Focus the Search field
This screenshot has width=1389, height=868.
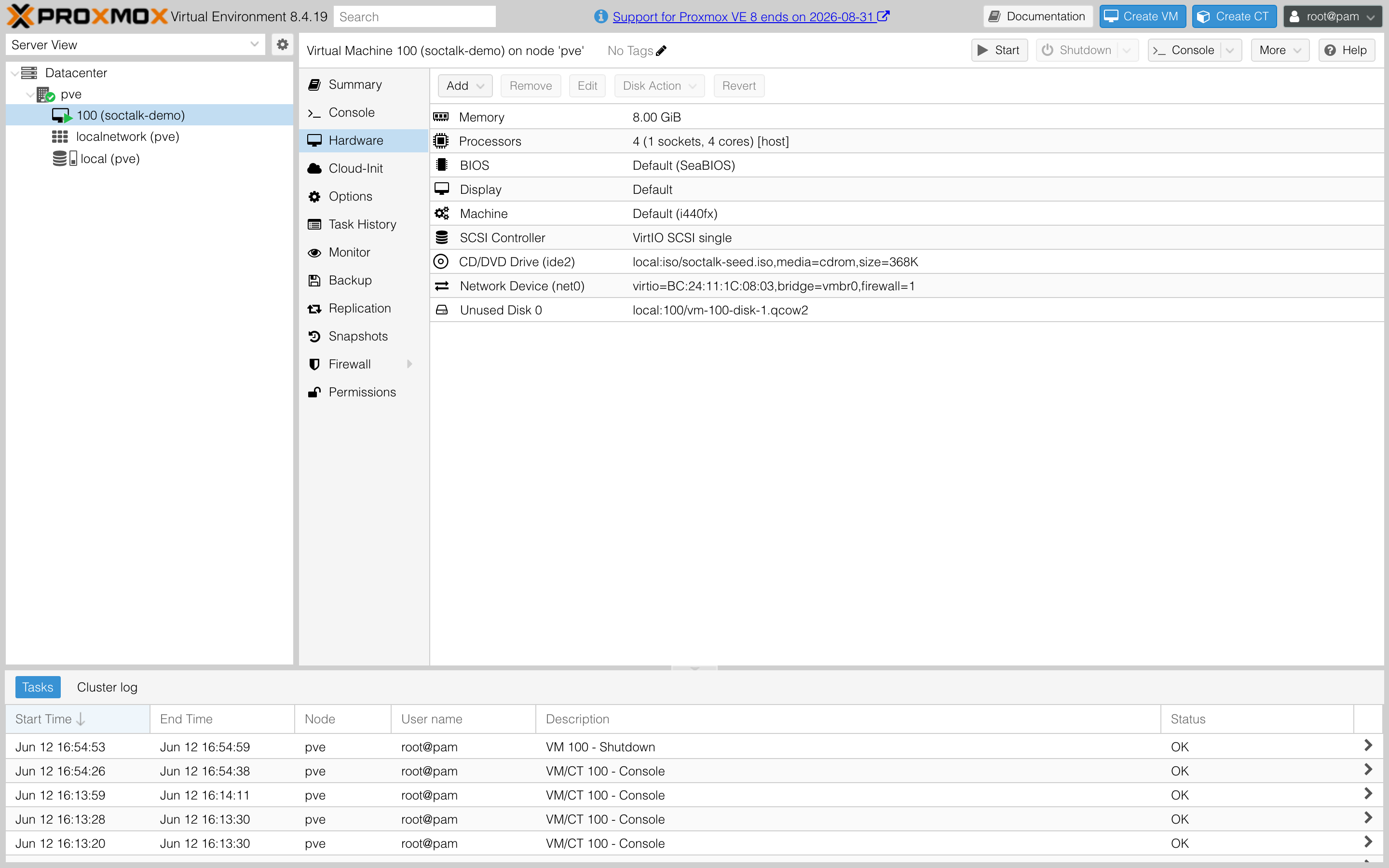[x=414, y=17]
